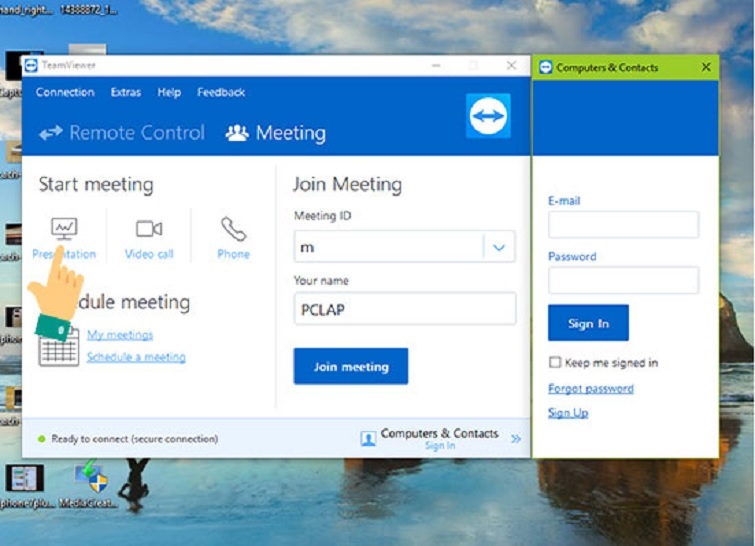The image size is (755, 546).
Task: Enable the Keep me signed in checkbox
Action: pos(555,362)
